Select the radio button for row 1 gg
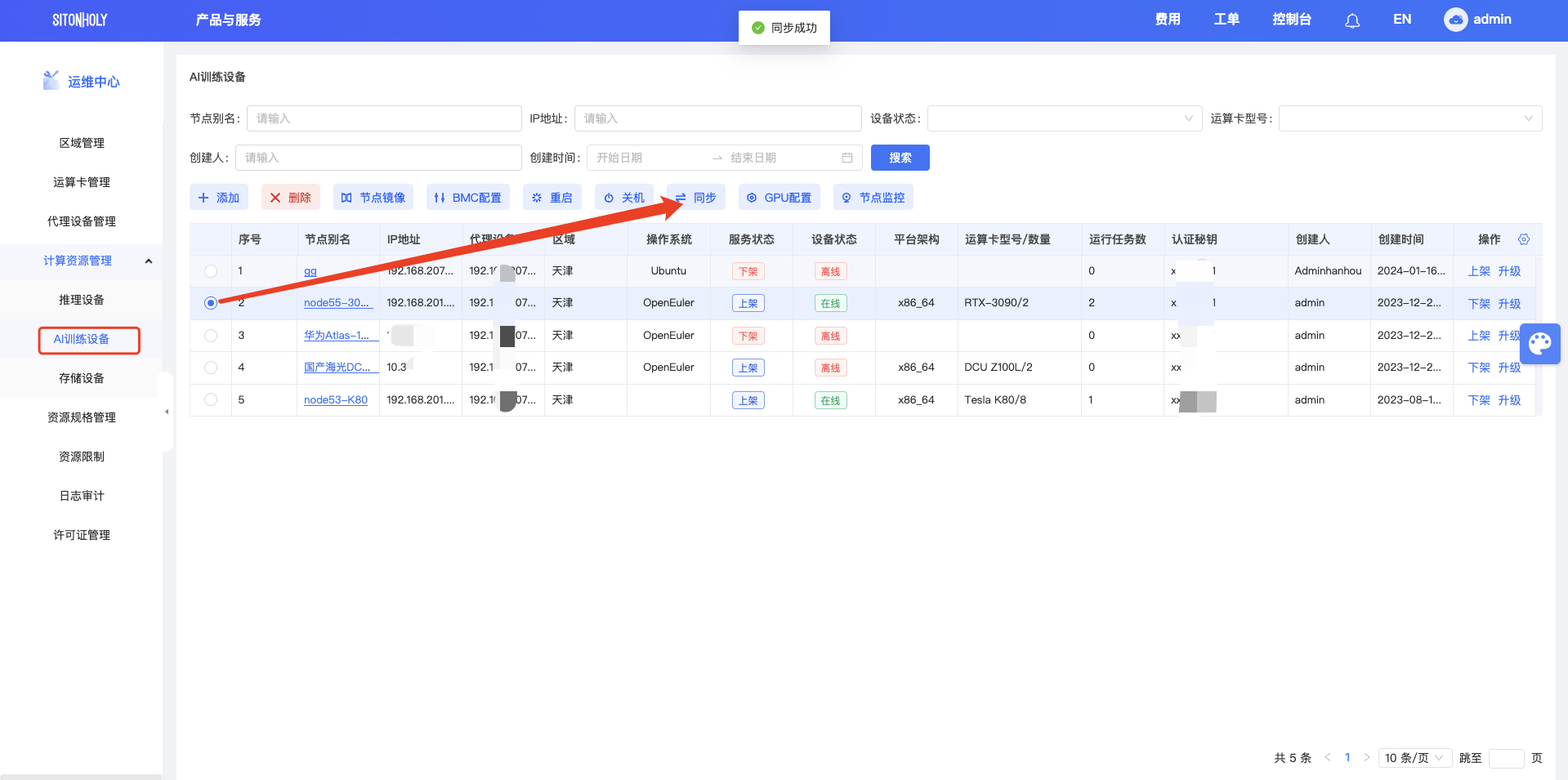The image size is (1568, 780). (211, 271)
